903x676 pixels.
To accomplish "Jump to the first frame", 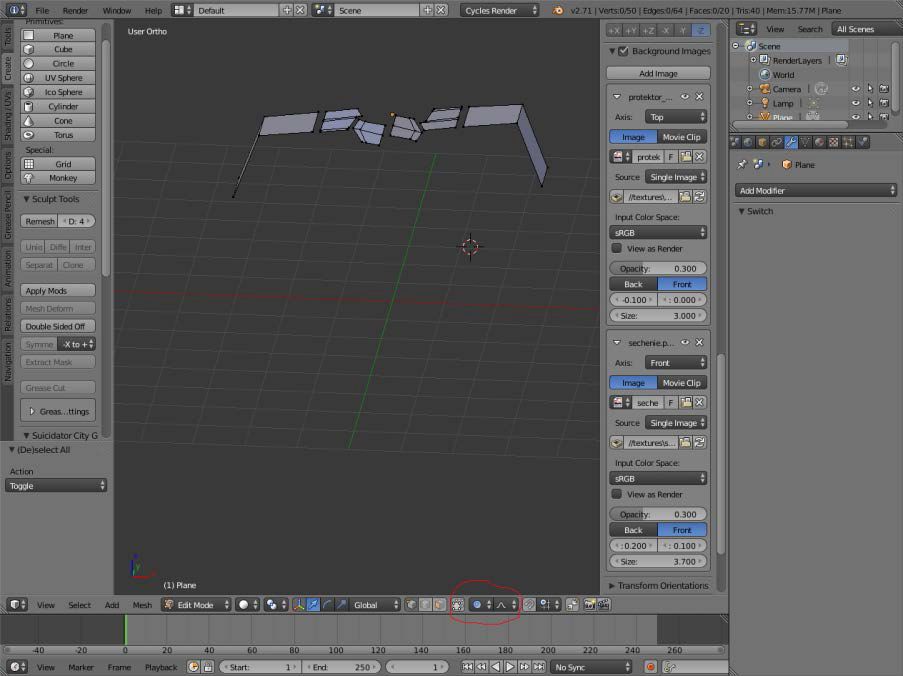I will (468, 667).
